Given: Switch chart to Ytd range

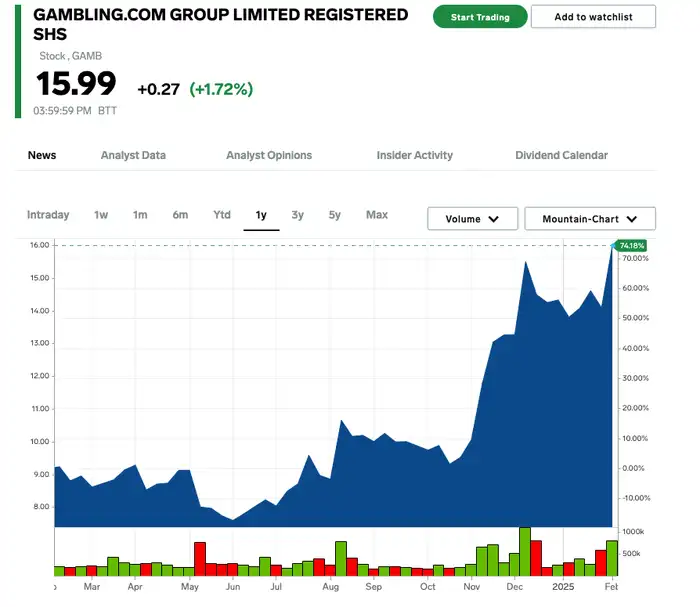Looking at the screenshot, I should 222,215.
